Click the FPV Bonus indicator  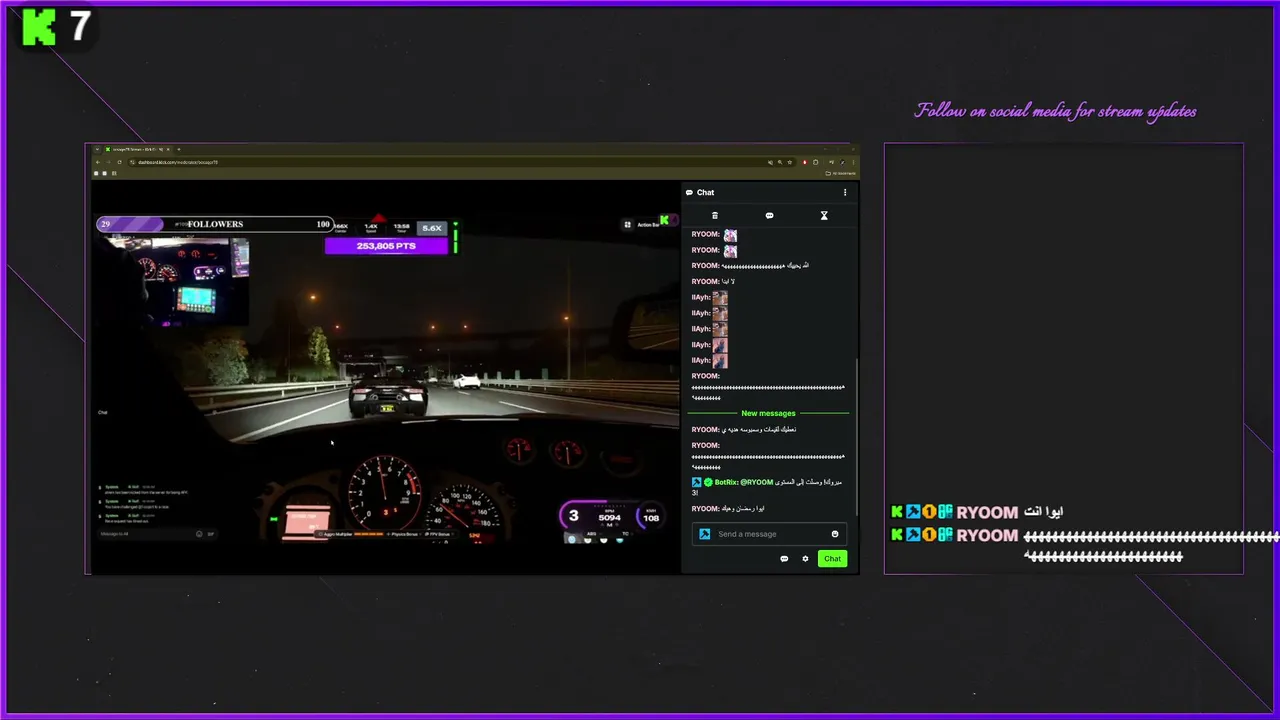pyautogui.click(x=440, y=534)
